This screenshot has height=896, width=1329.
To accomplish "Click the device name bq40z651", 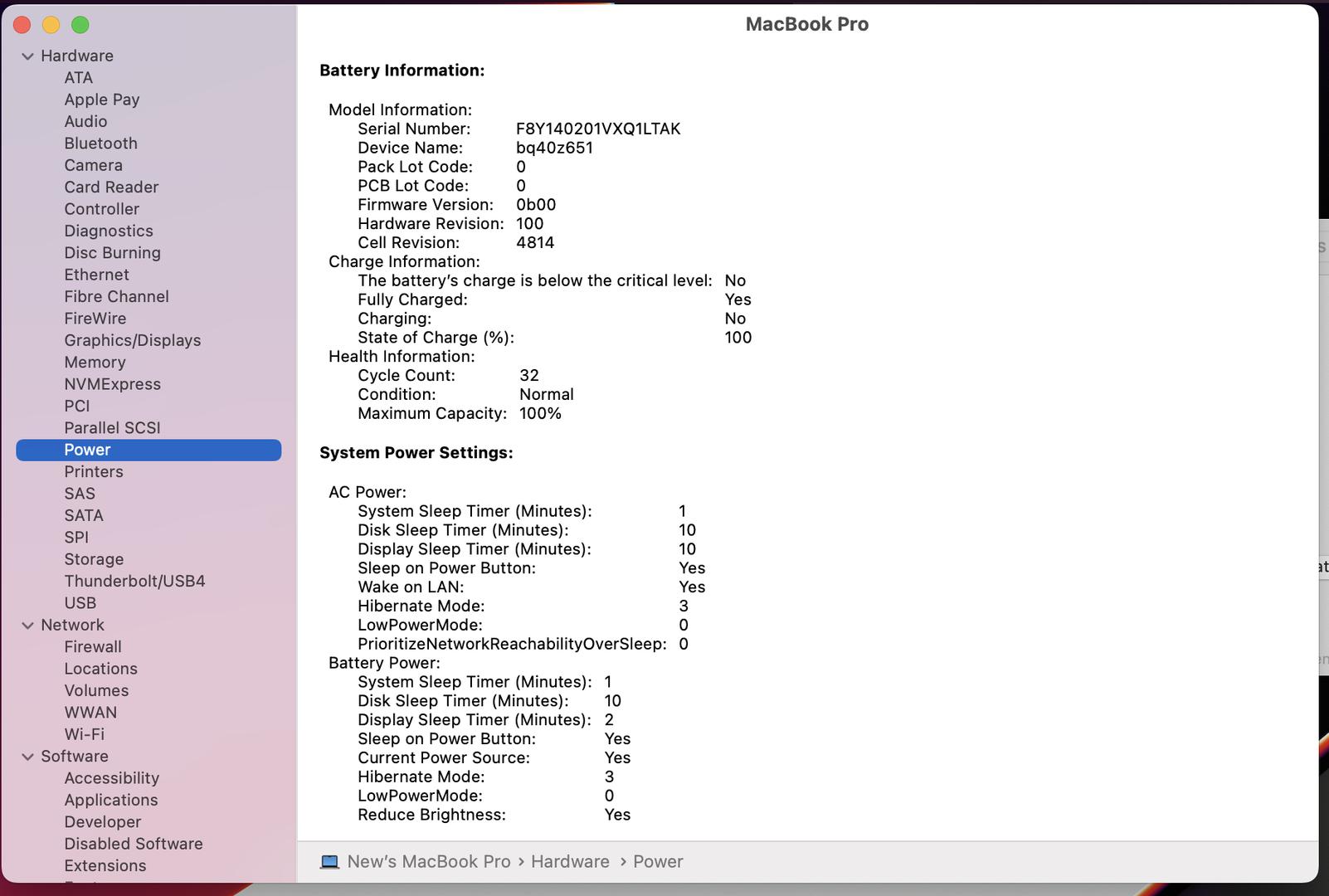I will (x=554, y=149).
